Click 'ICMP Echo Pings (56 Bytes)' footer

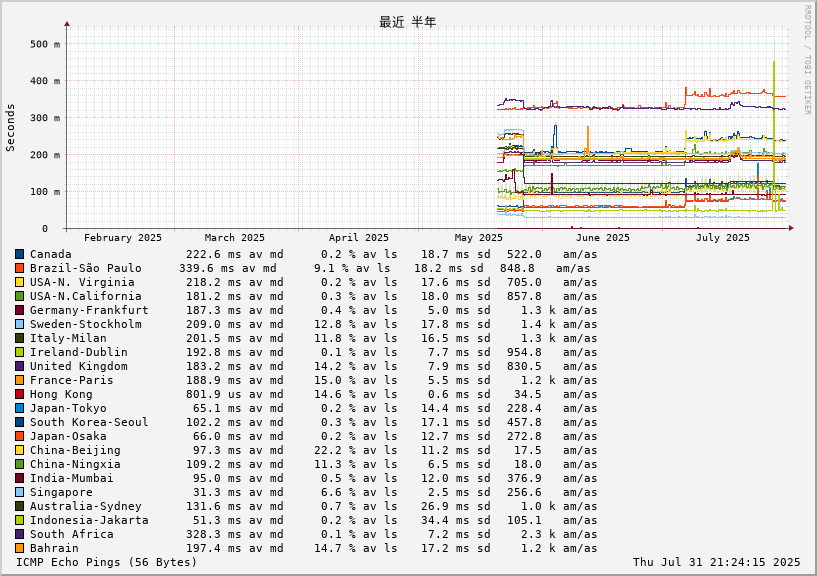coord(107,562)
